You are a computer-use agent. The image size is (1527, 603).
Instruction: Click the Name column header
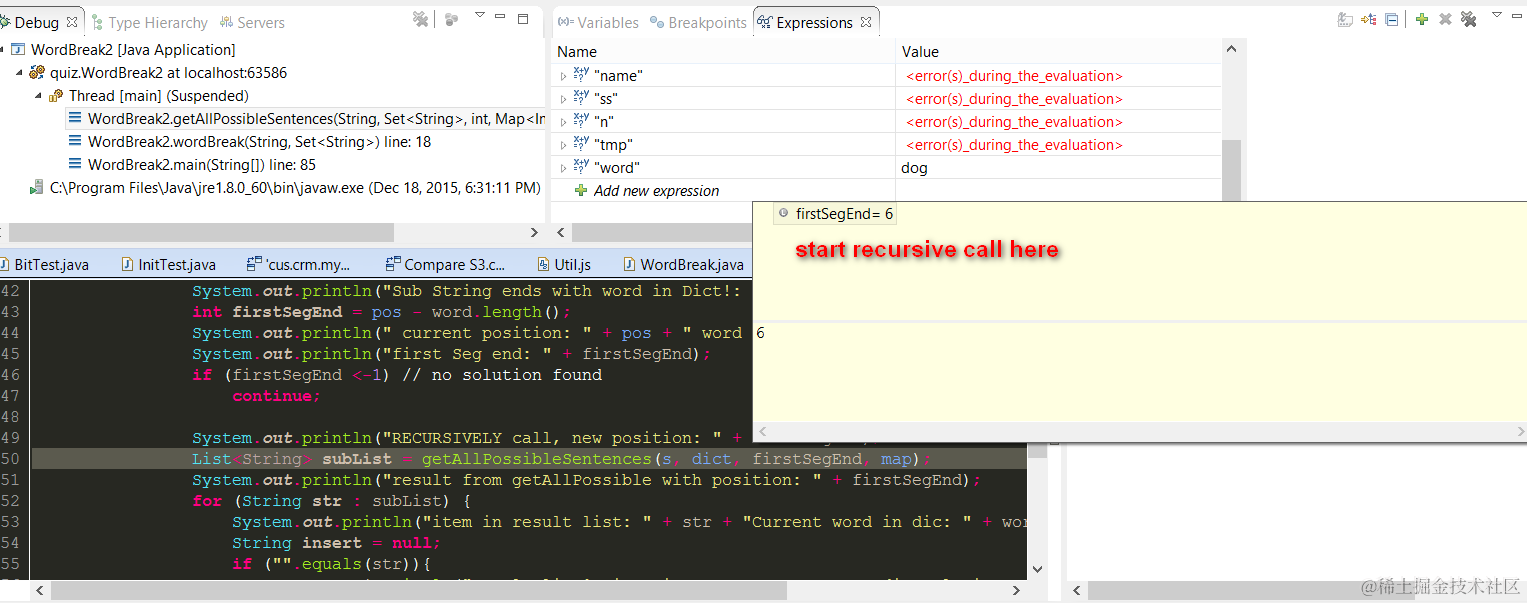click(723, 52)
